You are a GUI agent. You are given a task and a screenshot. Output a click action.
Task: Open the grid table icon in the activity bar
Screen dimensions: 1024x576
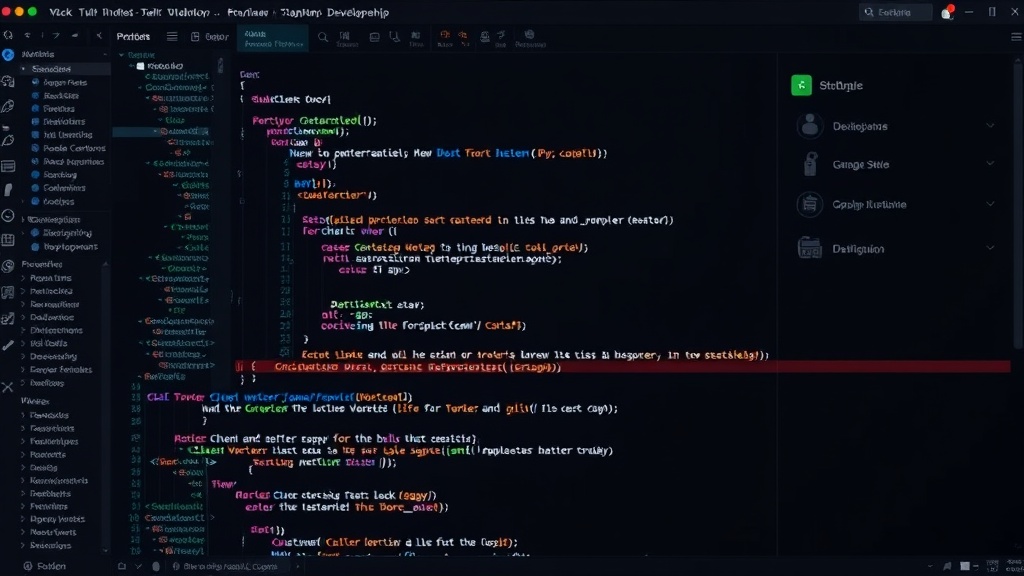click(8, 240)
